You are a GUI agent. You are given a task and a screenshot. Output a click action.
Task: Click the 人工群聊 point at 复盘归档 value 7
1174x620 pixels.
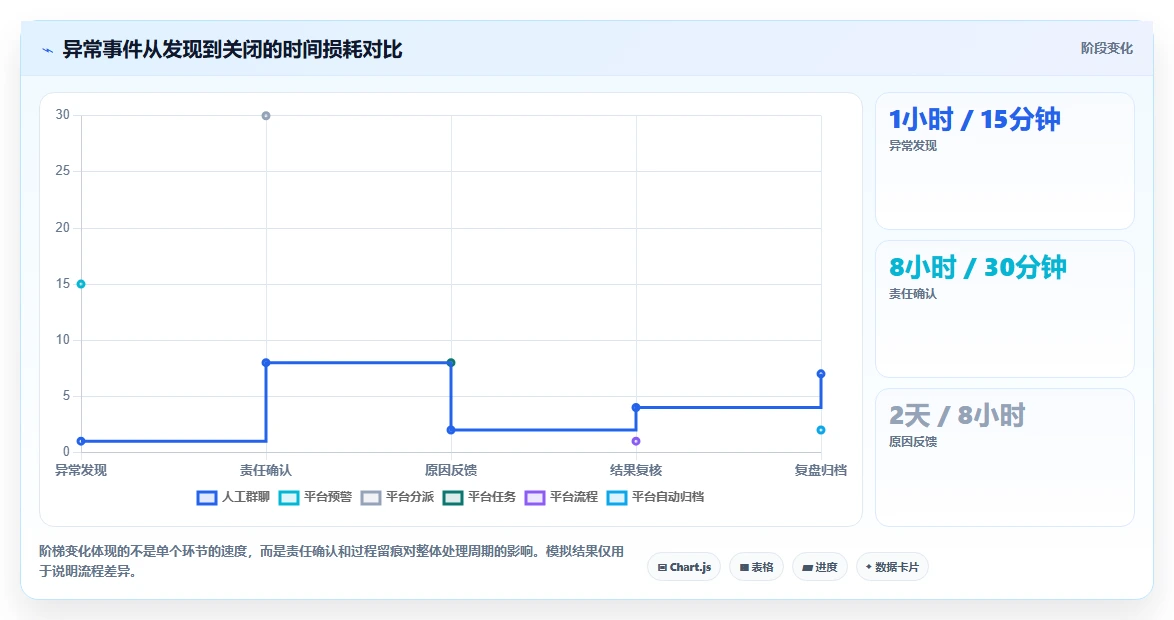pyautogui.click(x=821, y=374)
